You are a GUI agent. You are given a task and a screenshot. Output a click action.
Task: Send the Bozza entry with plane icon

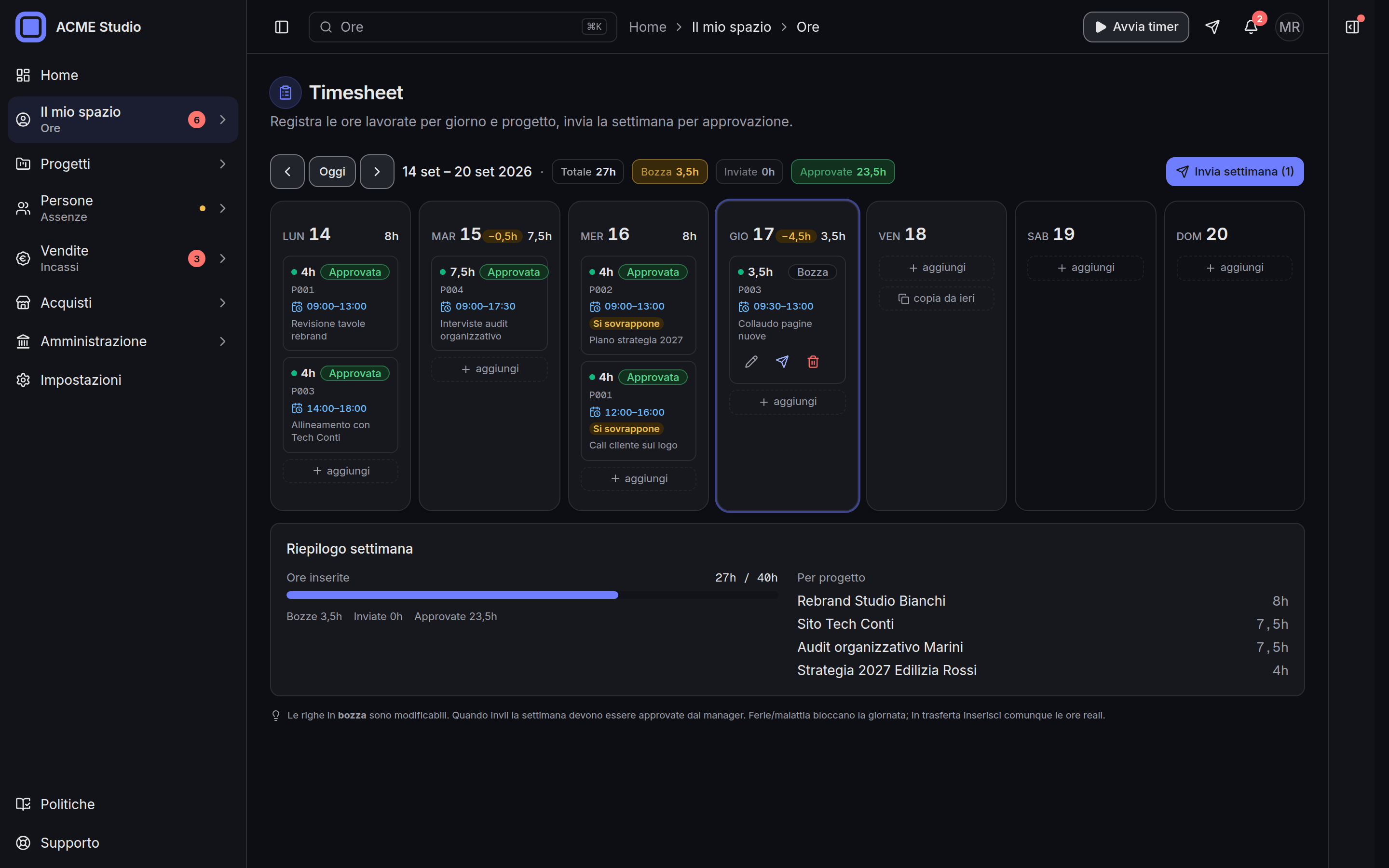782,362
